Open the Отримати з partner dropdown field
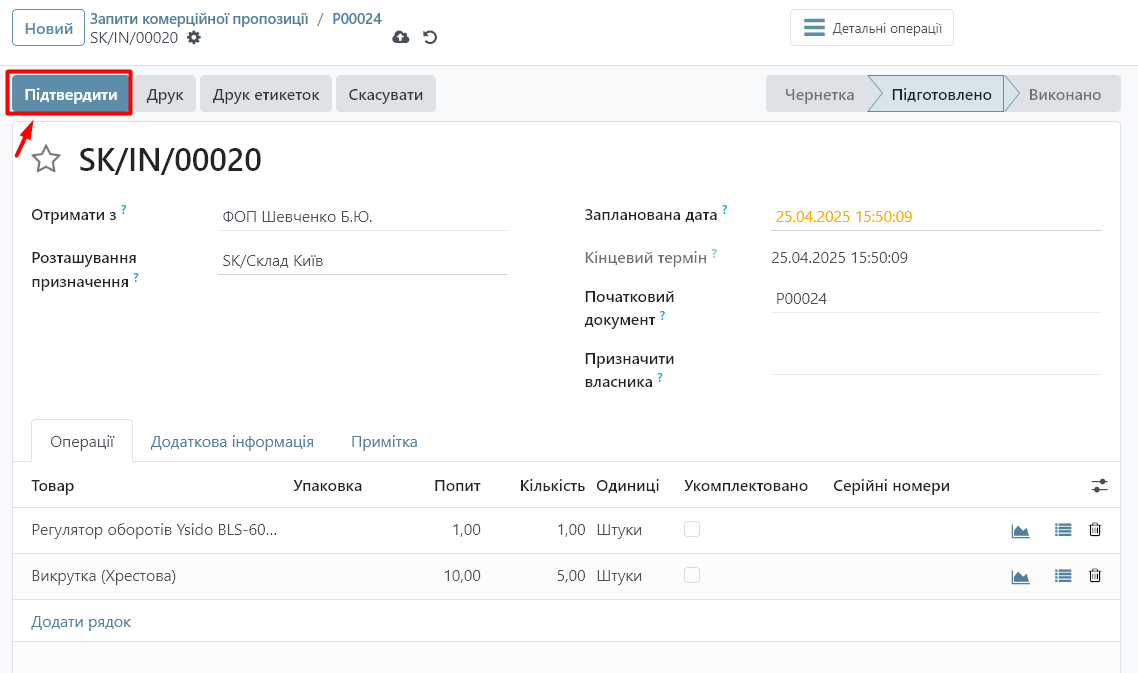The height and width of the screenshot is (673, 1138). click(362, 216)
